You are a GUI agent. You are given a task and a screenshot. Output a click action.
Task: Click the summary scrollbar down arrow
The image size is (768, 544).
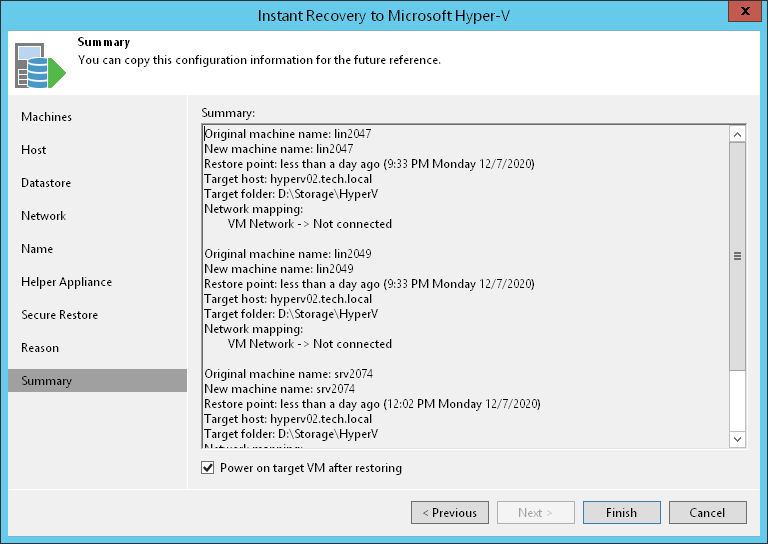click(737, 439)
